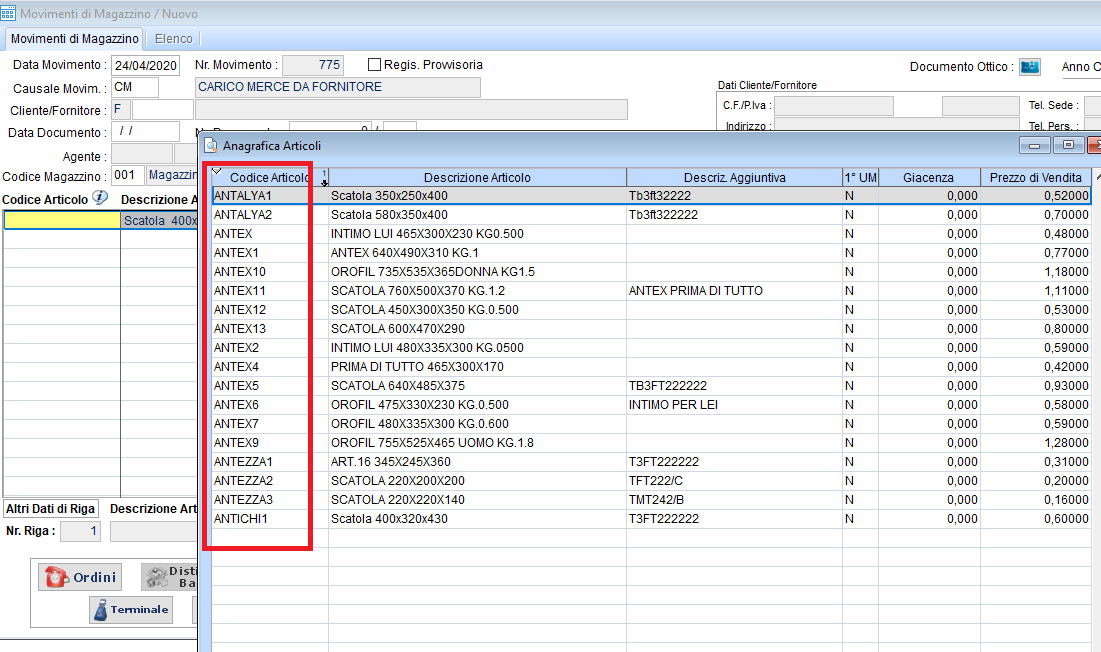The width and height of the screenshot is (1101, 652).
Task: Click the Nr. Riga field
Action: point(81,531)
